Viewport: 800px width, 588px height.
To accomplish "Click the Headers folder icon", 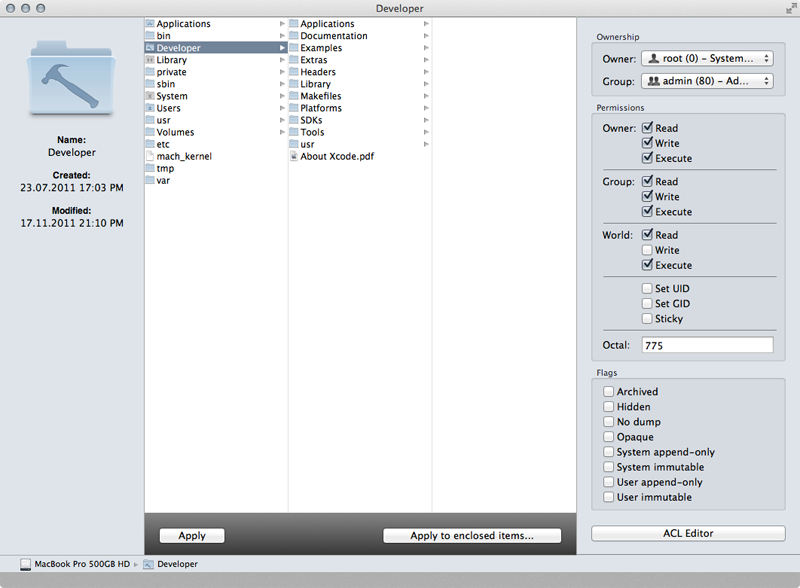I will click(x=294, y=72).
